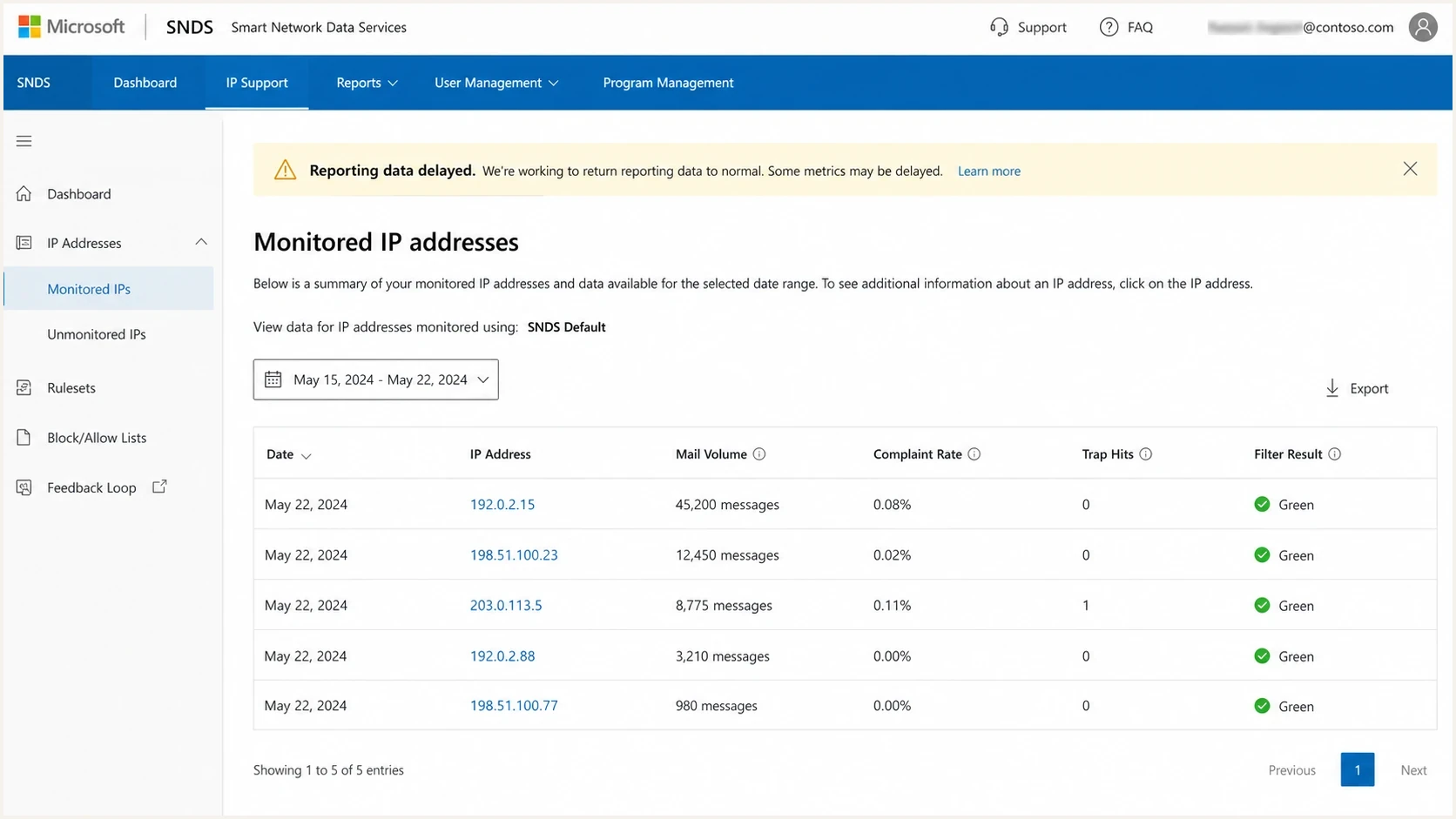Click Trap Hits info icon
The image size is (1456, 819).
tap(1146, 453)
